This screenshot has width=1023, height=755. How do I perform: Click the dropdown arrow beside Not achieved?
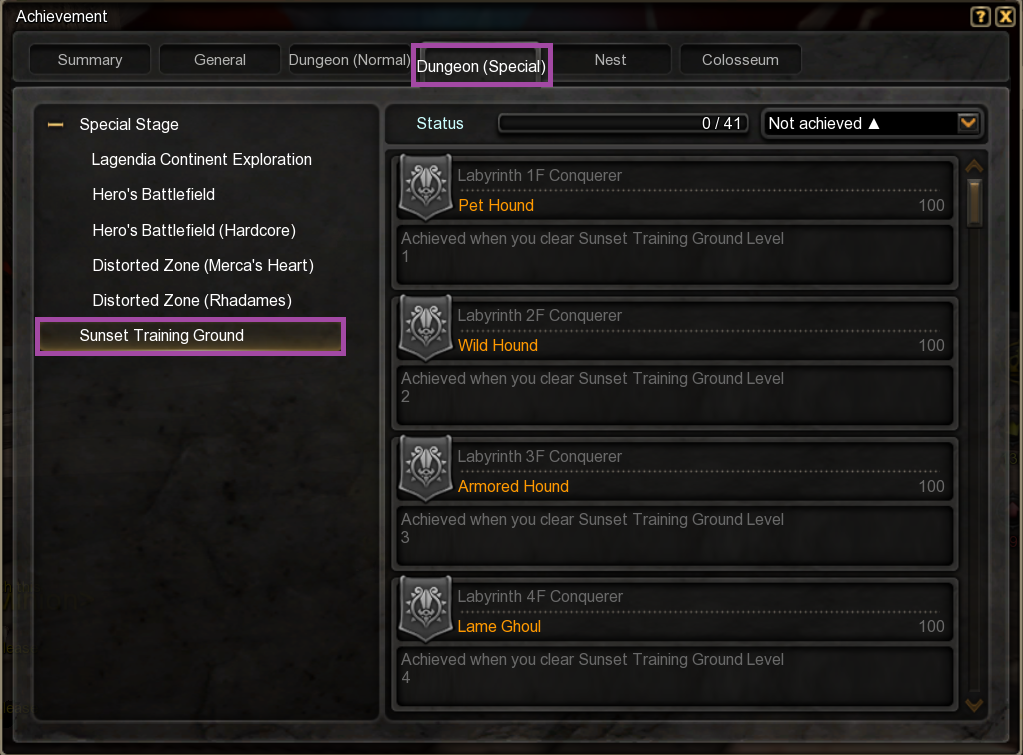[x=968, y=123]
